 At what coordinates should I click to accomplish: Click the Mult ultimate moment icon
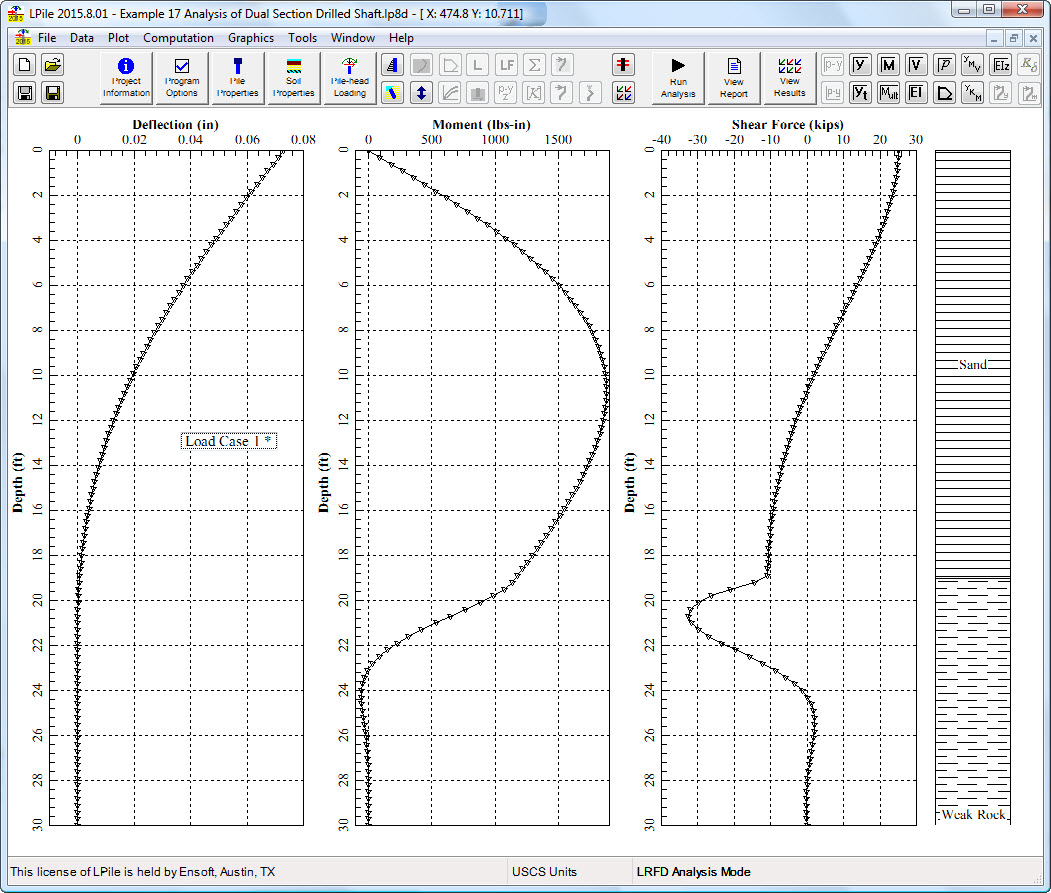(888, 93)
